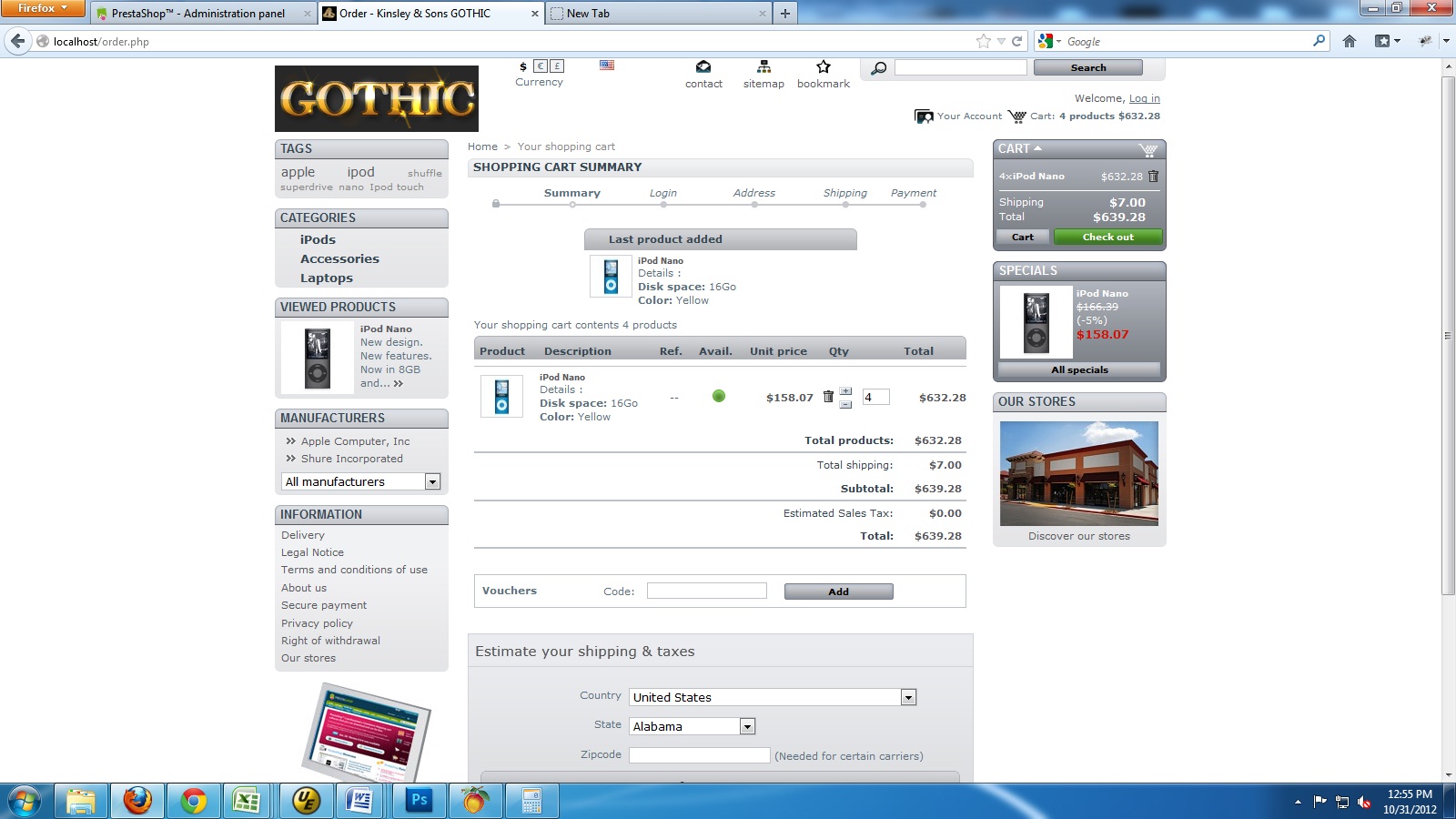1456x819 pixels.
Task: Increase iPod Nano quantity by one
Action: click(x=845, y=391)
